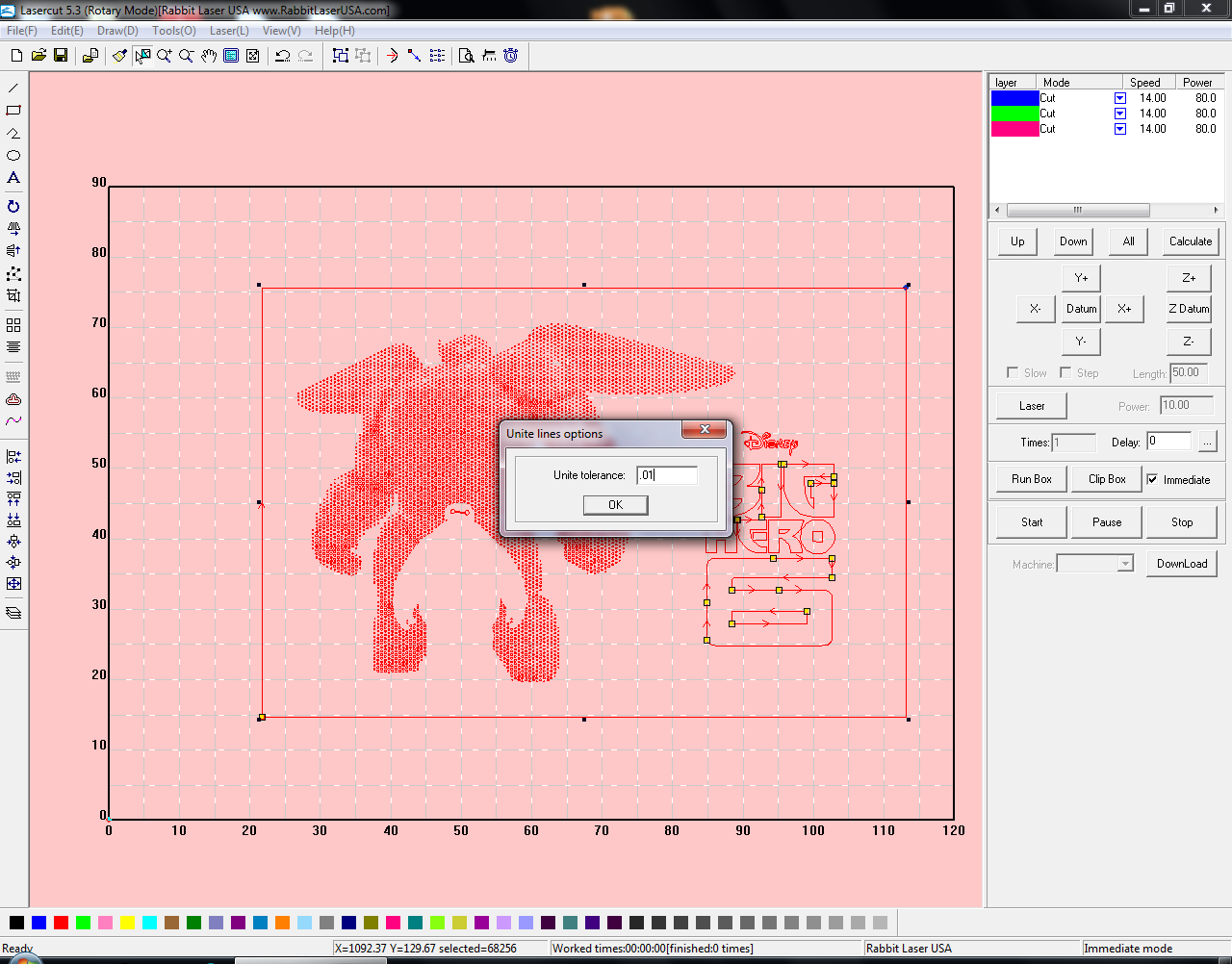
Task: Click the Z Datum button
Action: coord(1189,309)
